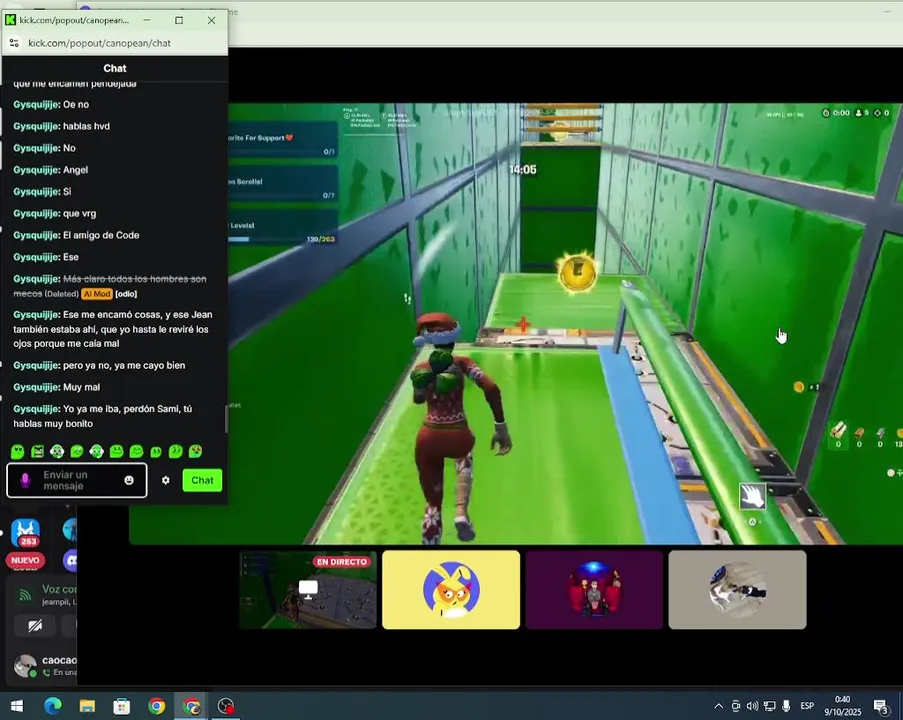Expand the hidden tray icons chevron

tap(719, 706)
